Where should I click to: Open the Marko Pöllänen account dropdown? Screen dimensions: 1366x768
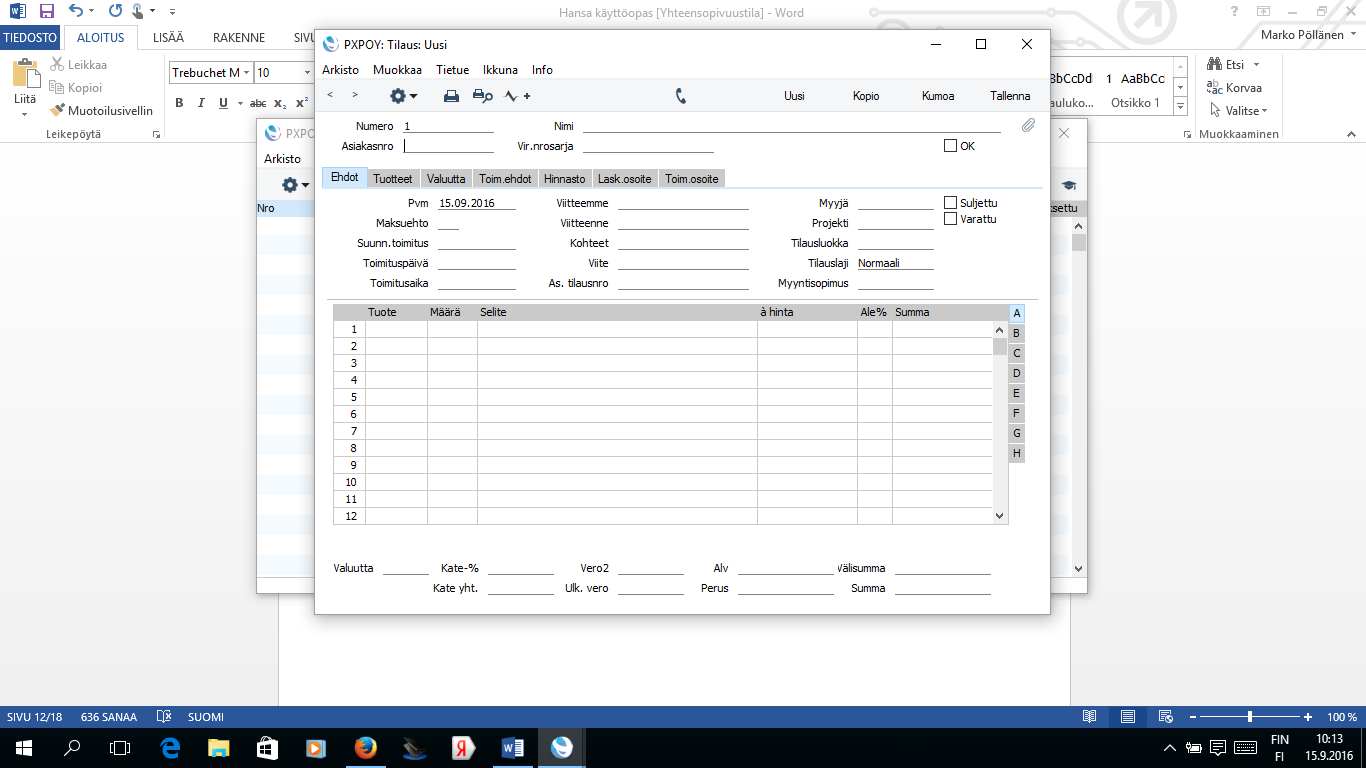click(x=1308, y=37)
